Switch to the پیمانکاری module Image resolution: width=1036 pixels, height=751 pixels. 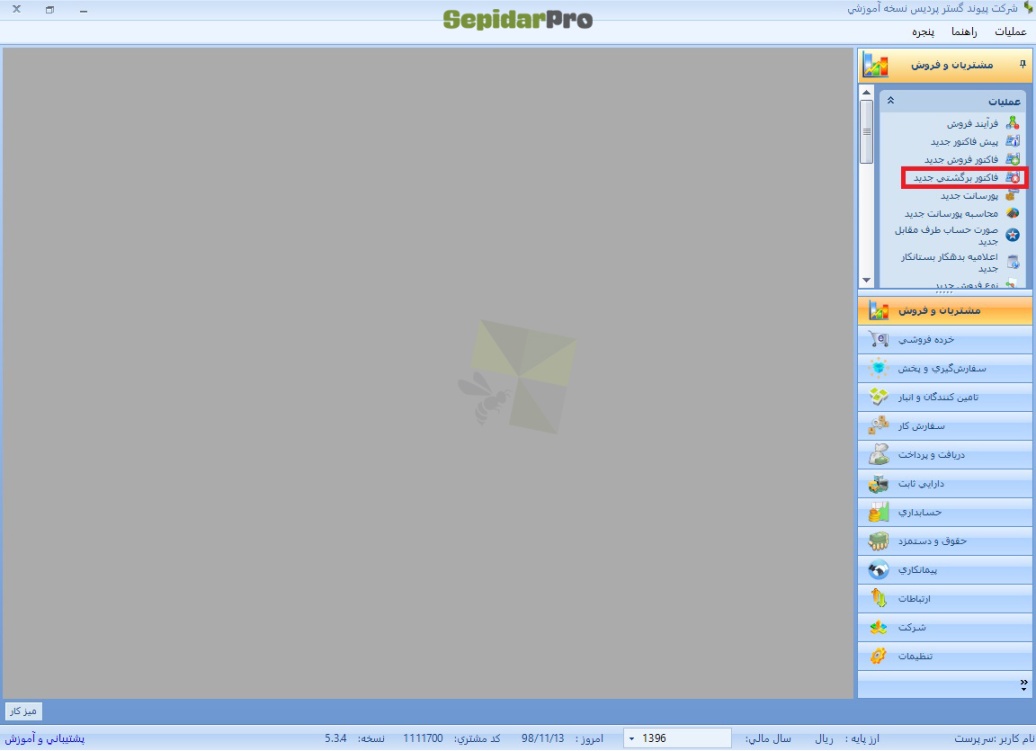(945, 569)
